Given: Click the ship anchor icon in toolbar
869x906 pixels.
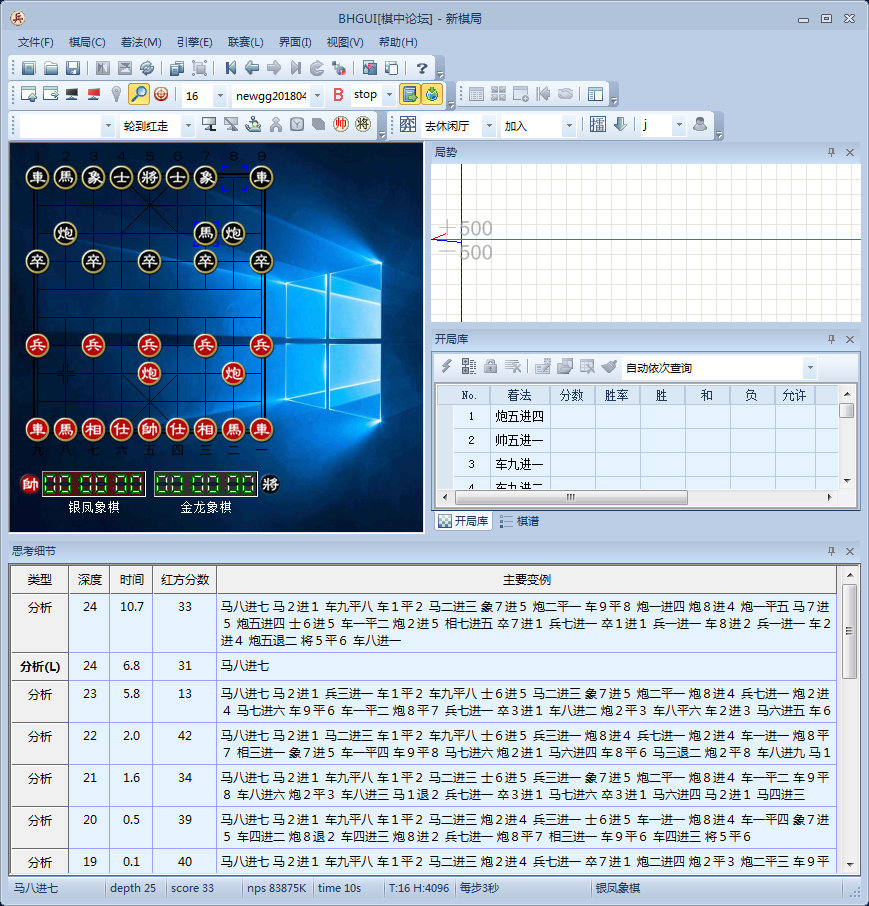Looking at the screenshot, I should [253, 124].
